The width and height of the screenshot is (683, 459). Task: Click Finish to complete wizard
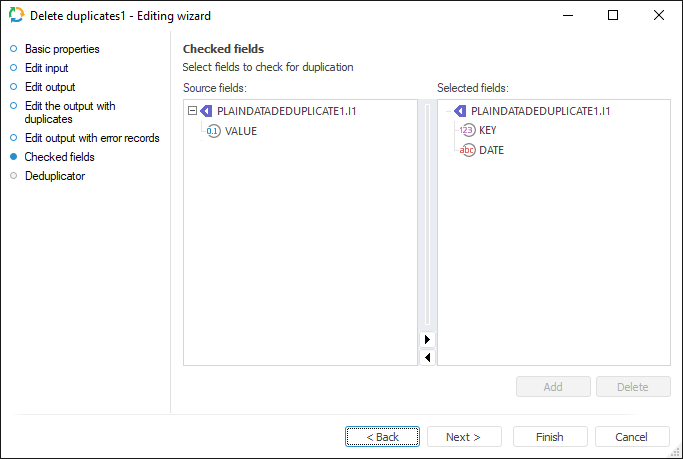[x=549, y=437]
